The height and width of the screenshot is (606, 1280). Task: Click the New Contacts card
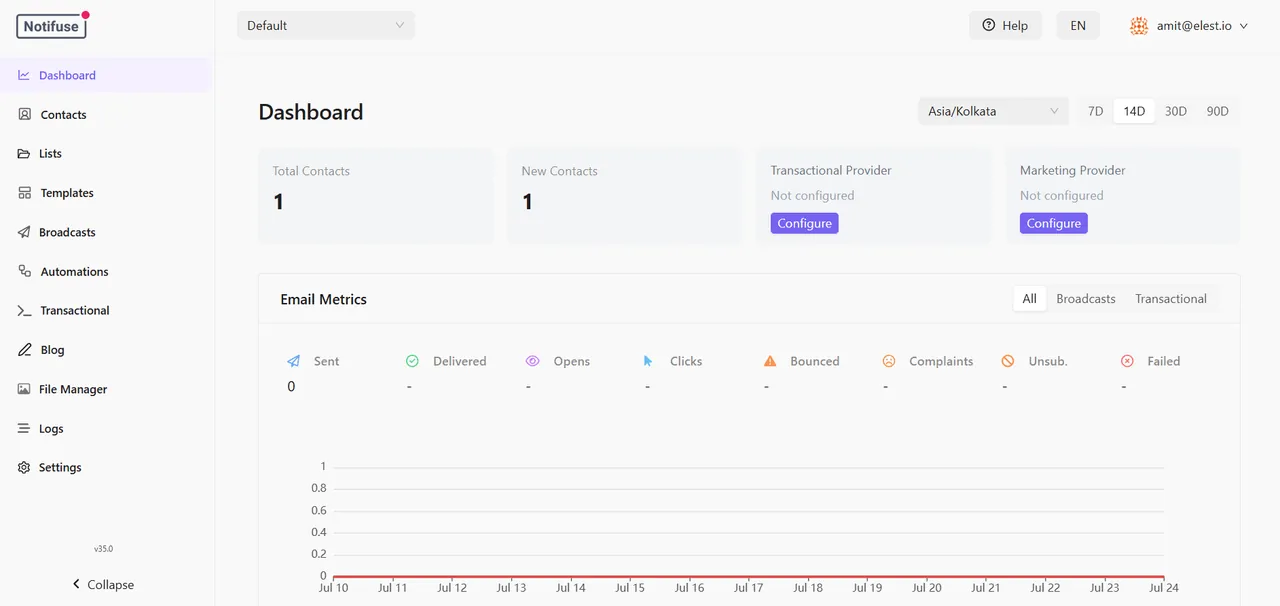[625, 196]
